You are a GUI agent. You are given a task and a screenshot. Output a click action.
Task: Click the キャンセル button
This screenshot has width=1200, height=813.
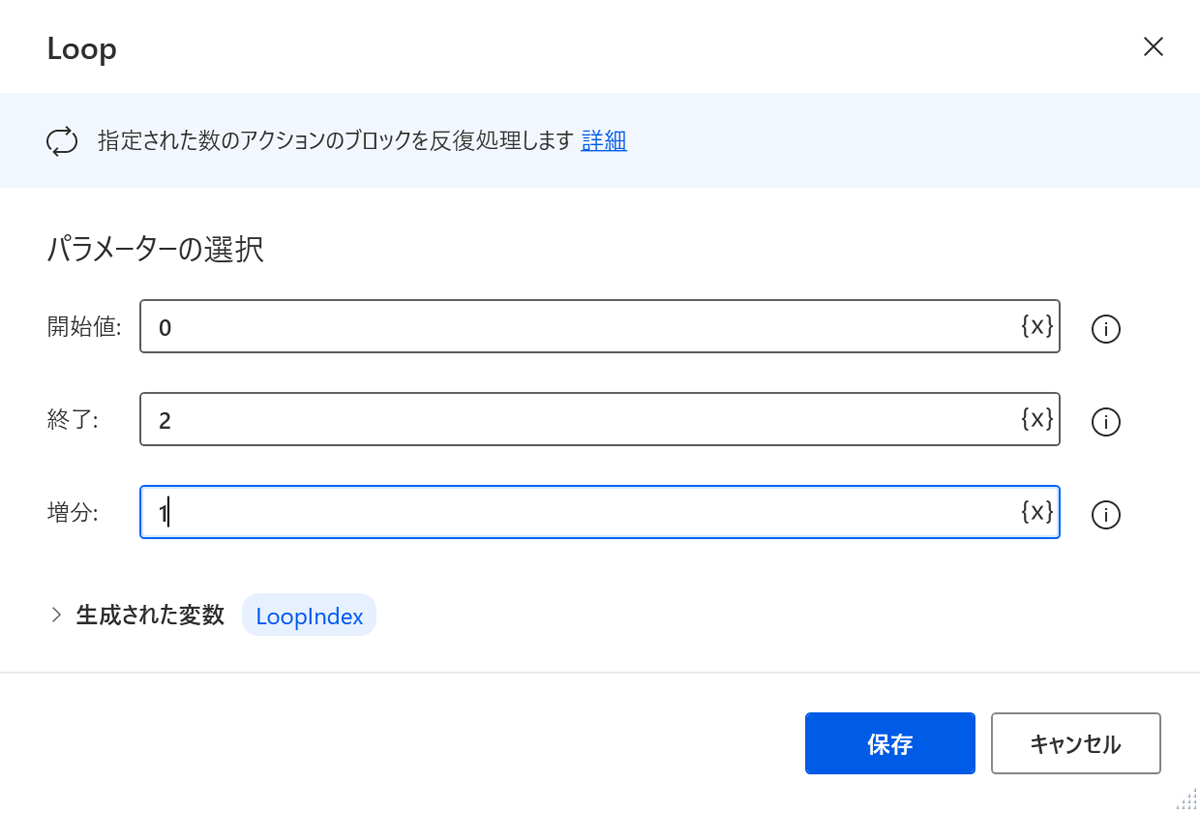point(1076,743)
